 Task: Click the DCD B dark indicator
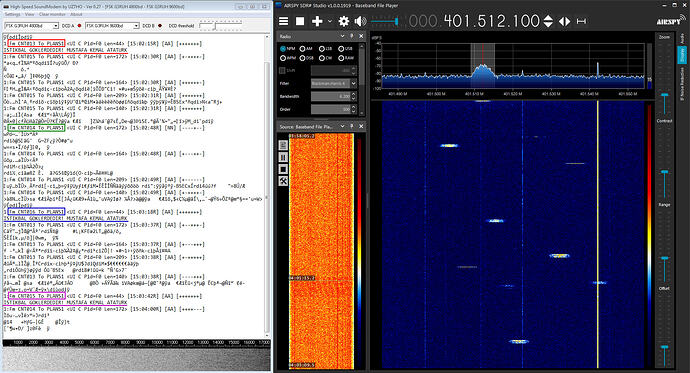click(x=160, y=26)
